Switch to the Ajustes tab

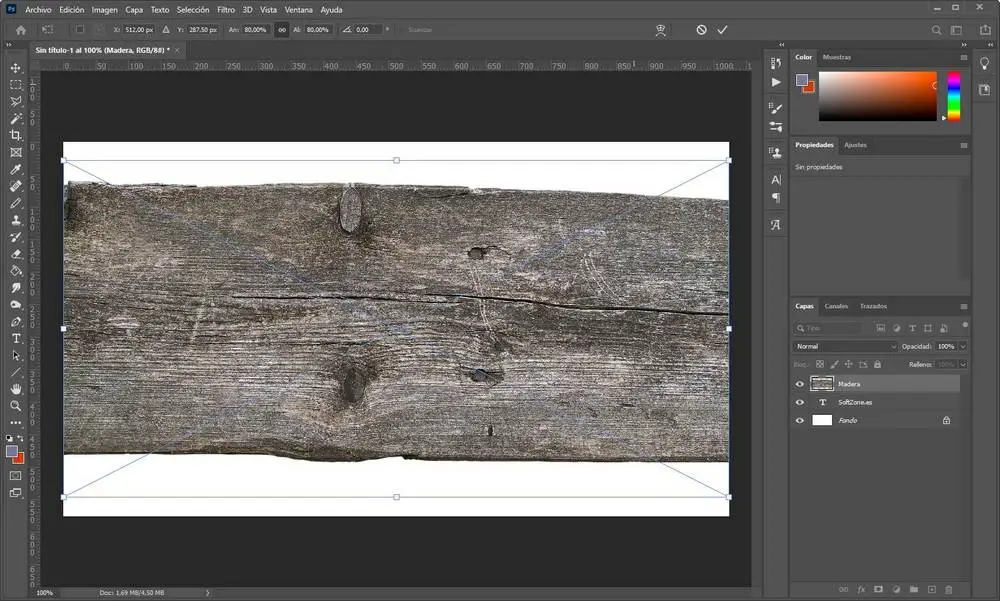pos(855,145)
